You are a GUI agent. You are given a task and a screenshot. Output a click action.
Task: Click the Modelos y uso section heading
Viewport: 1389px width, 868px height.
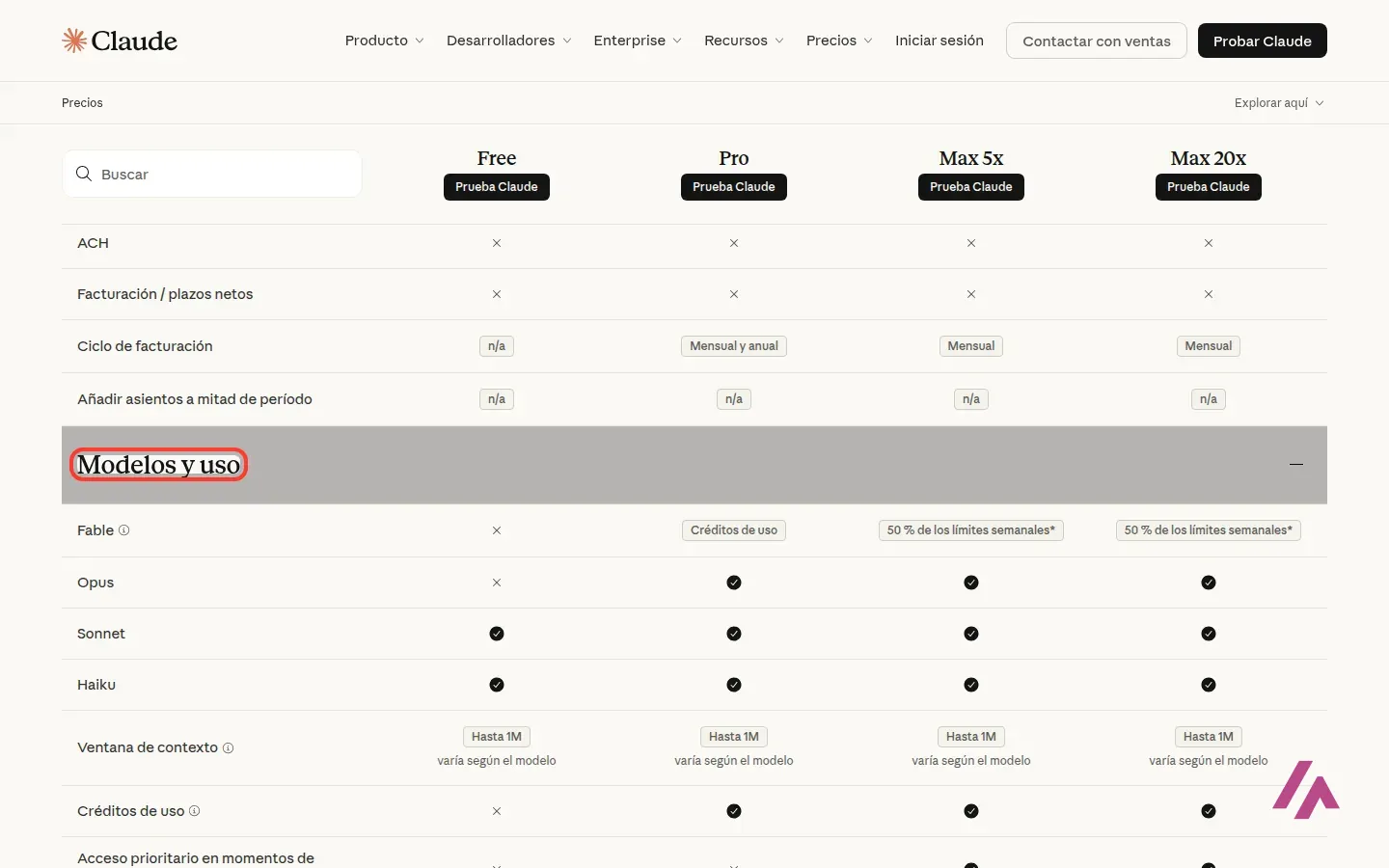(x=159, y=465)
